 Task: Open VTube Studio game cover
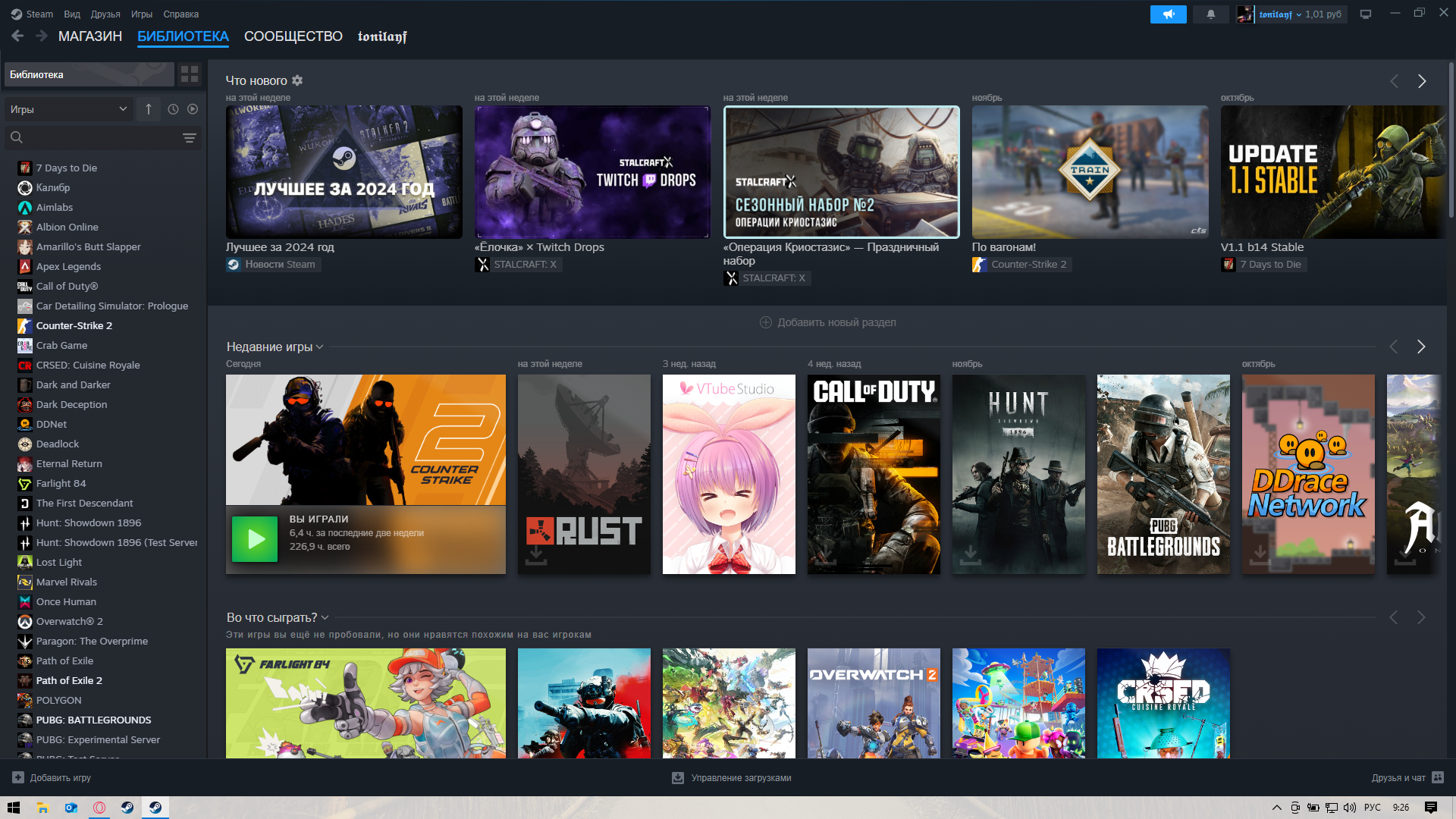729,474
